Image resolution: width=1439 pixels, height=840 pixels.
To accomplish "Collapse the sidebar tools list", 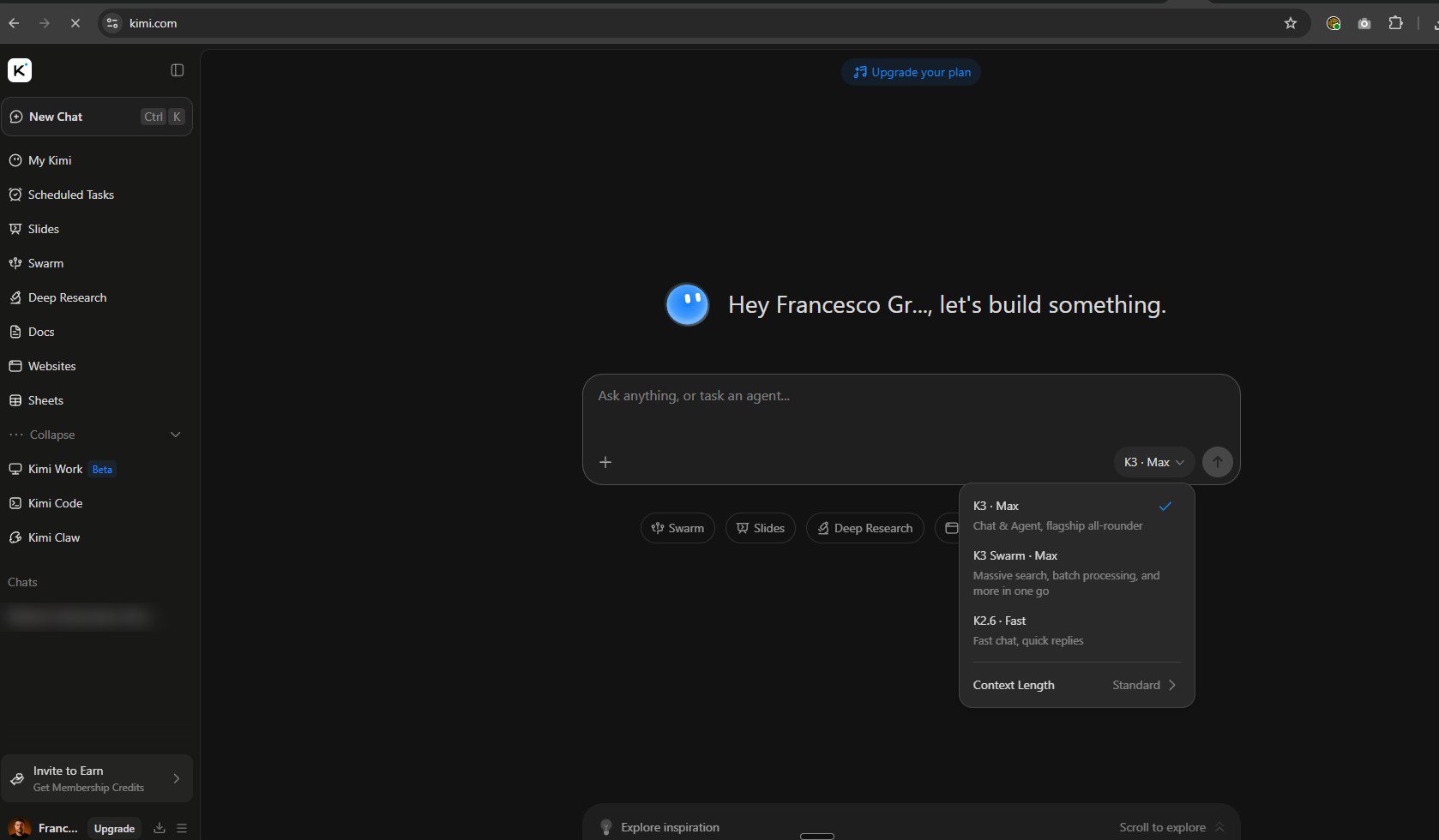I will 96,435.
